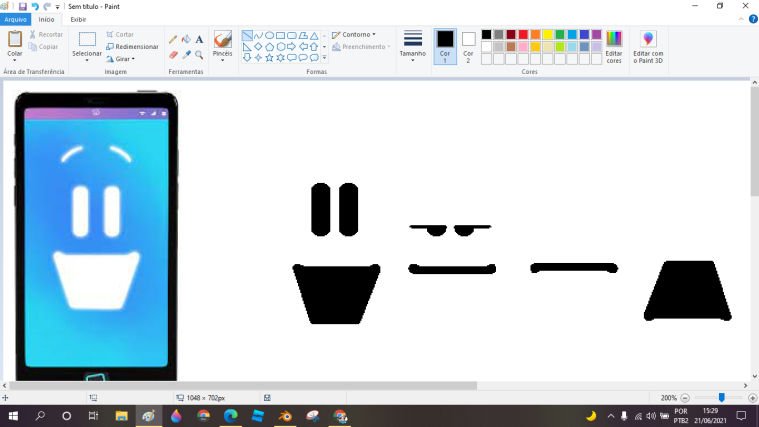This screenshot has width=759, height=427.
Task: Activate Cor 2 background color
Action: point(468,46)
